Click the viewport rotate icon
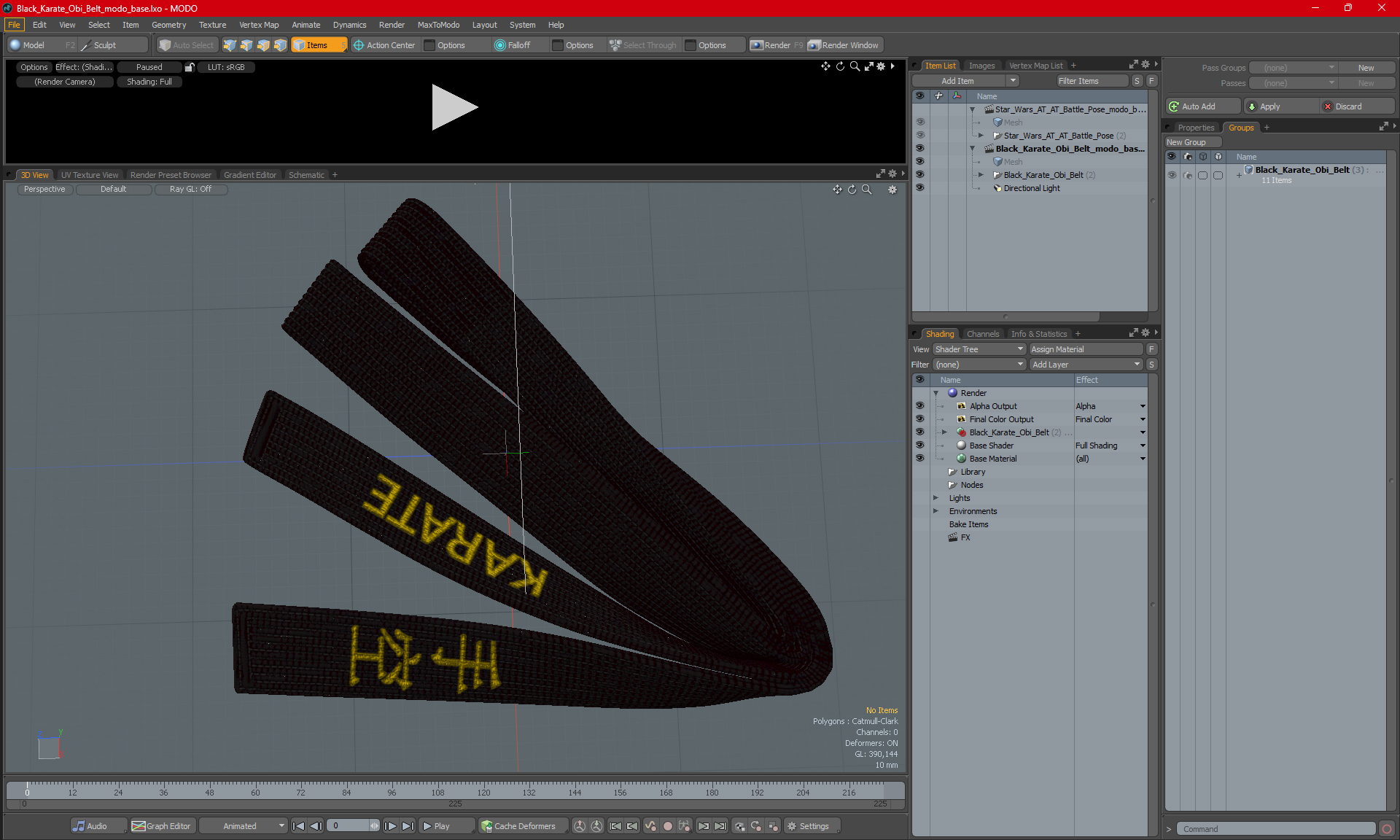This screenshot has width=1400, height=840. click(852, 190)
